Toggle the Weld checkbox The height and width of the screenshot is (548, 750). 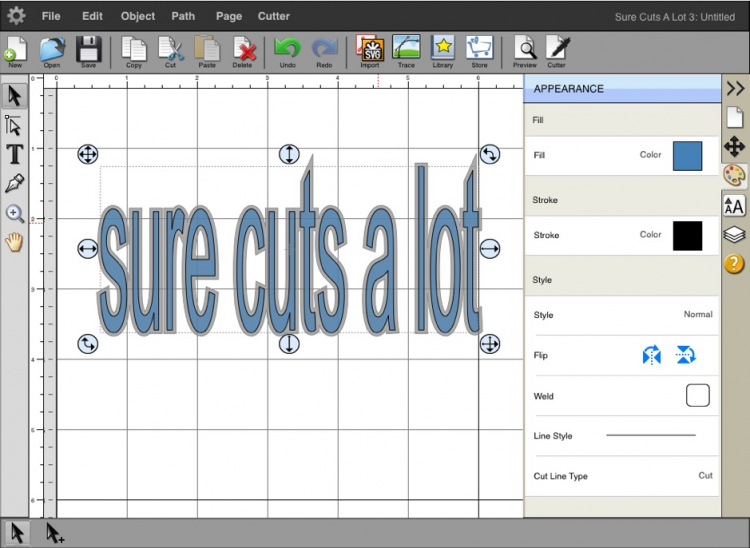coord(697,395)
